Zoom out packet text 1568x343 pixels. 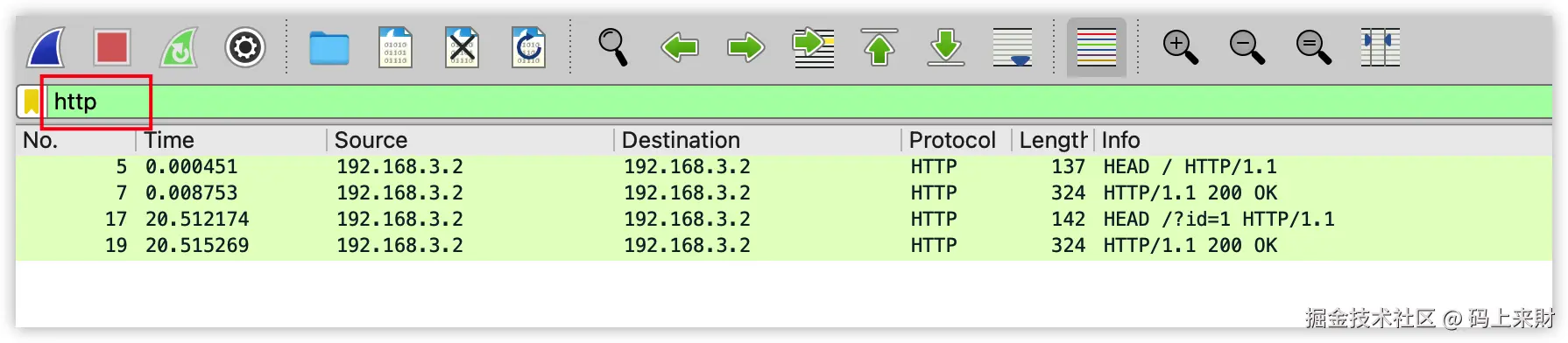tap(1247, 46)
